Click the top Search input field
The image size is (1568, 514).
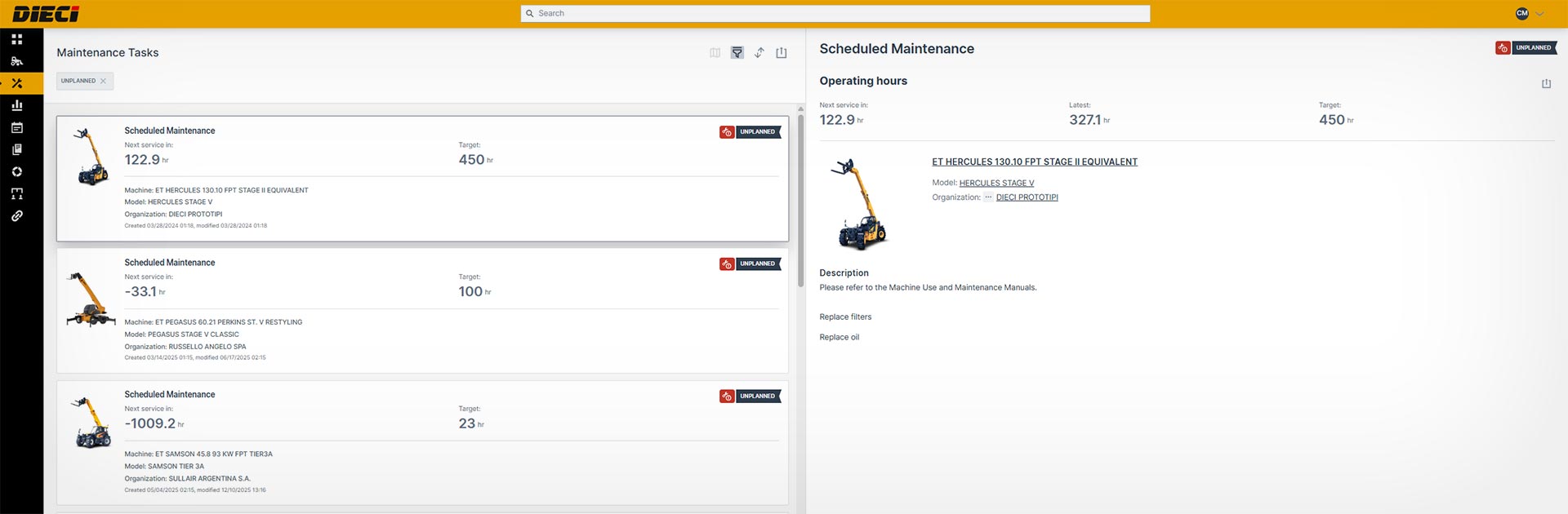pyautogui.click(x=835, y=13)
